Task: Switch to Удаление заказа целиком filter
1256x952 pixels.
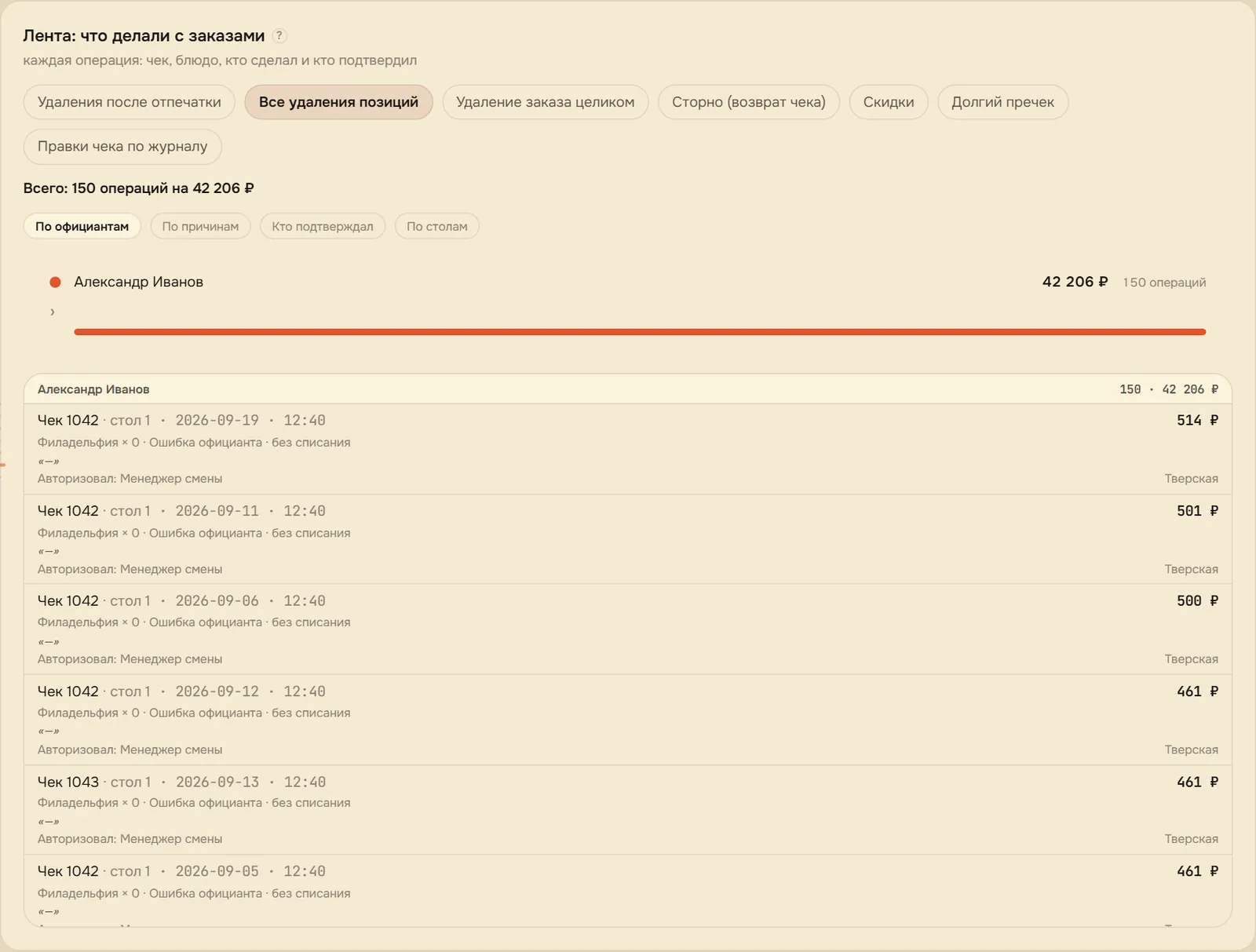Action: coord(546,102)
